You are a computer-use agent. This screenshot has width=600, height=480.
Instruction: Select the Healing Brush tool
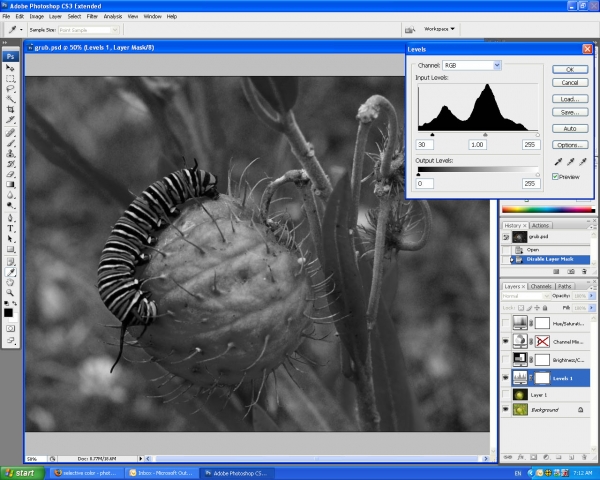[10, 133]
